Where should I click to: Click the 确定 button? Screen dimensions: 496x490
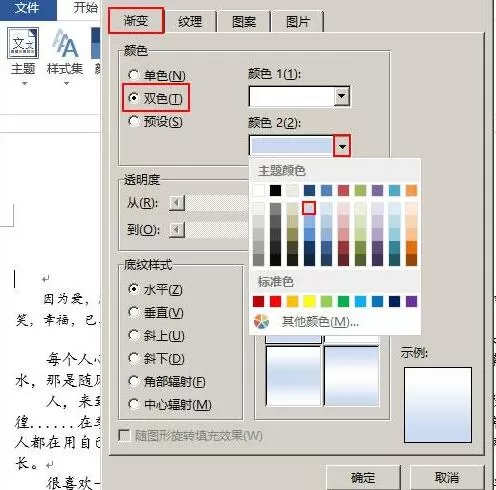coord(363,477)
